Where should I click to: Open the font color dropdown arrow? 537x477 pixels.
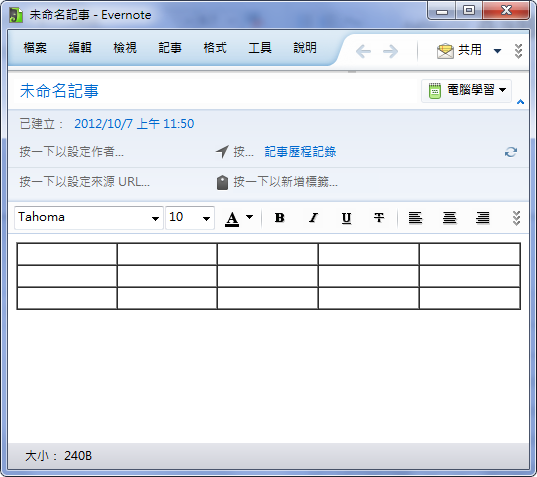(x=250, y=217)
